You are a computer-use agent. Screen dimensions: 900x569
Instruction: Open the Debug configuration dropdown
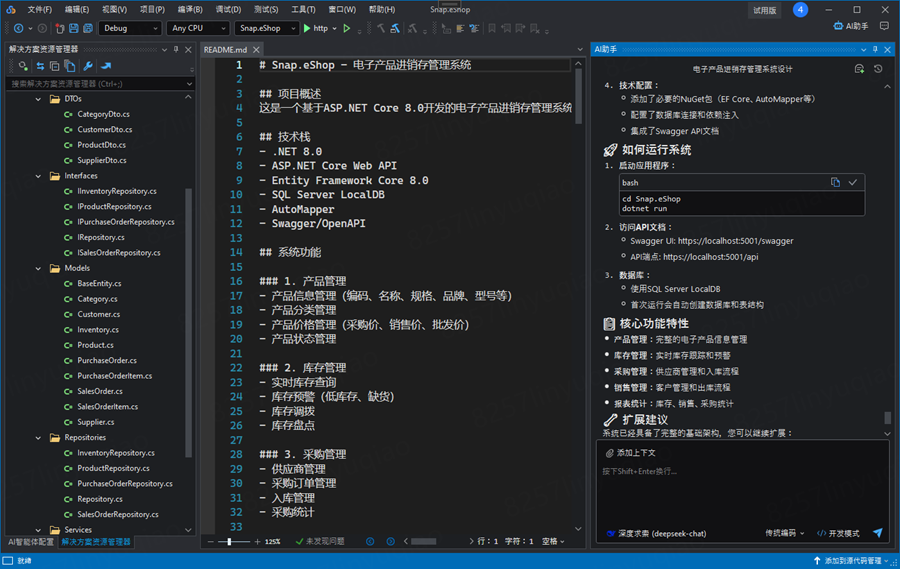click(x=130, y=28)
